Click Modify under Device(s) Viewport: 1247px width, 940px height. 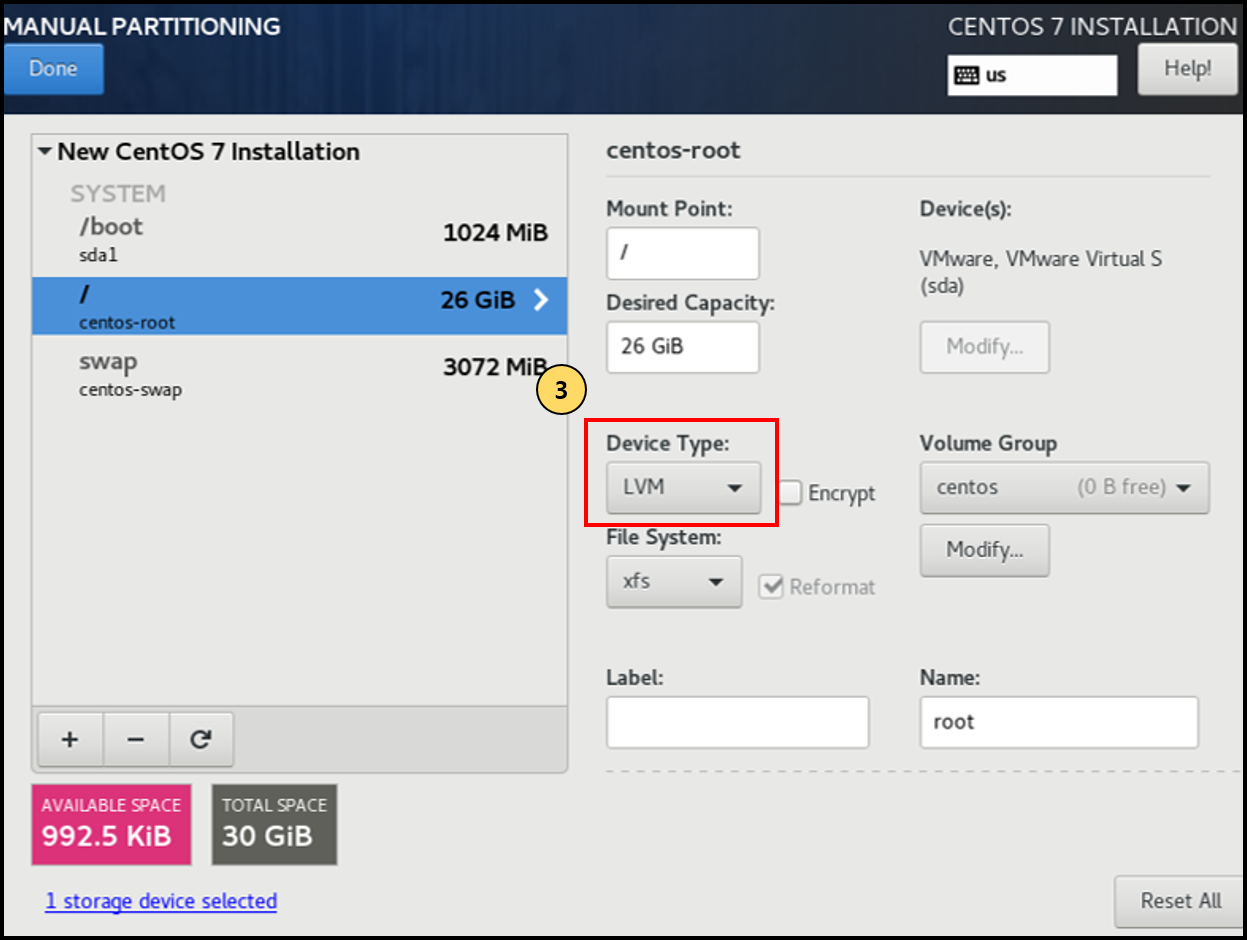(x=983, y=347)
